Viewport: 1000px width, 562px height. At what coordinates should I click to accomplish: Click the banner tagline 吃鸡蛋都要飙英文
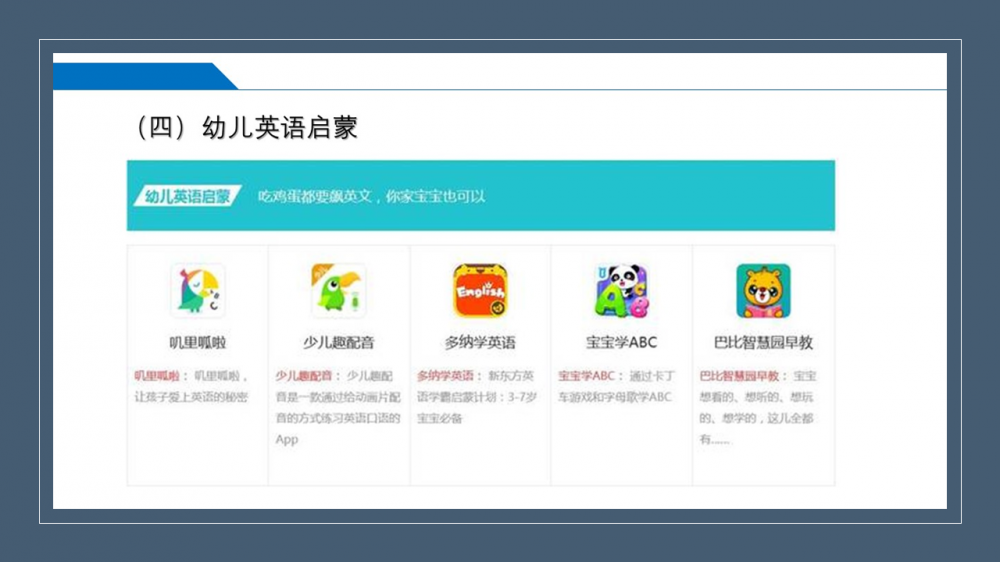371,196
